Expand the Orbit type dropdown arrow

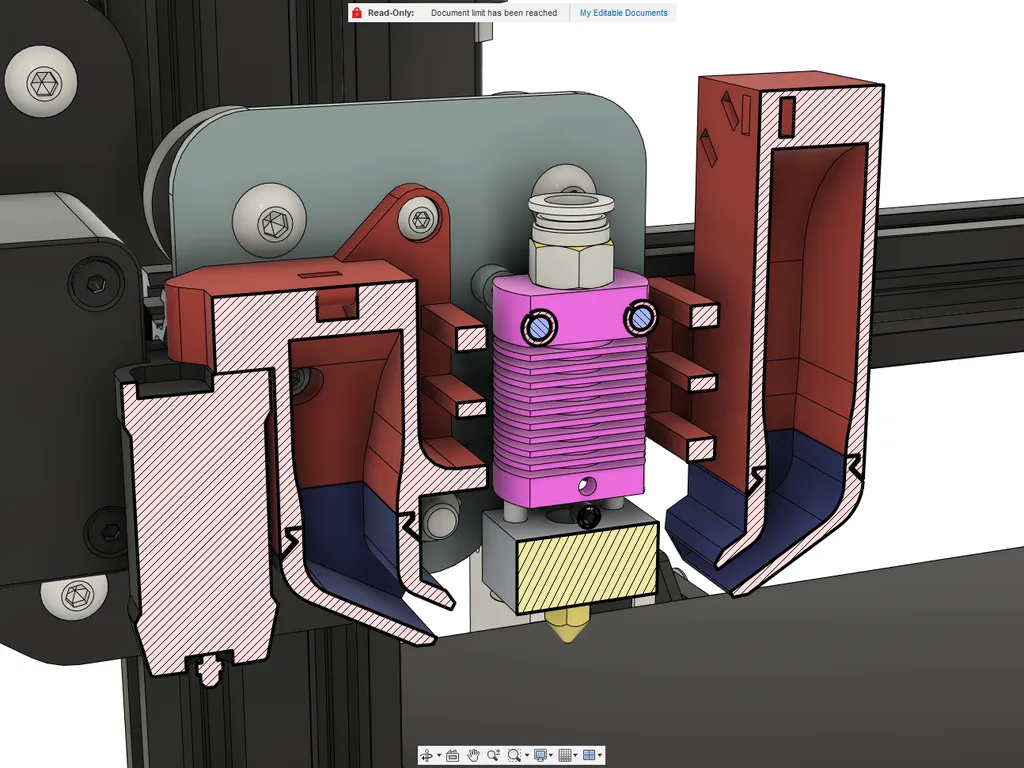439,756
